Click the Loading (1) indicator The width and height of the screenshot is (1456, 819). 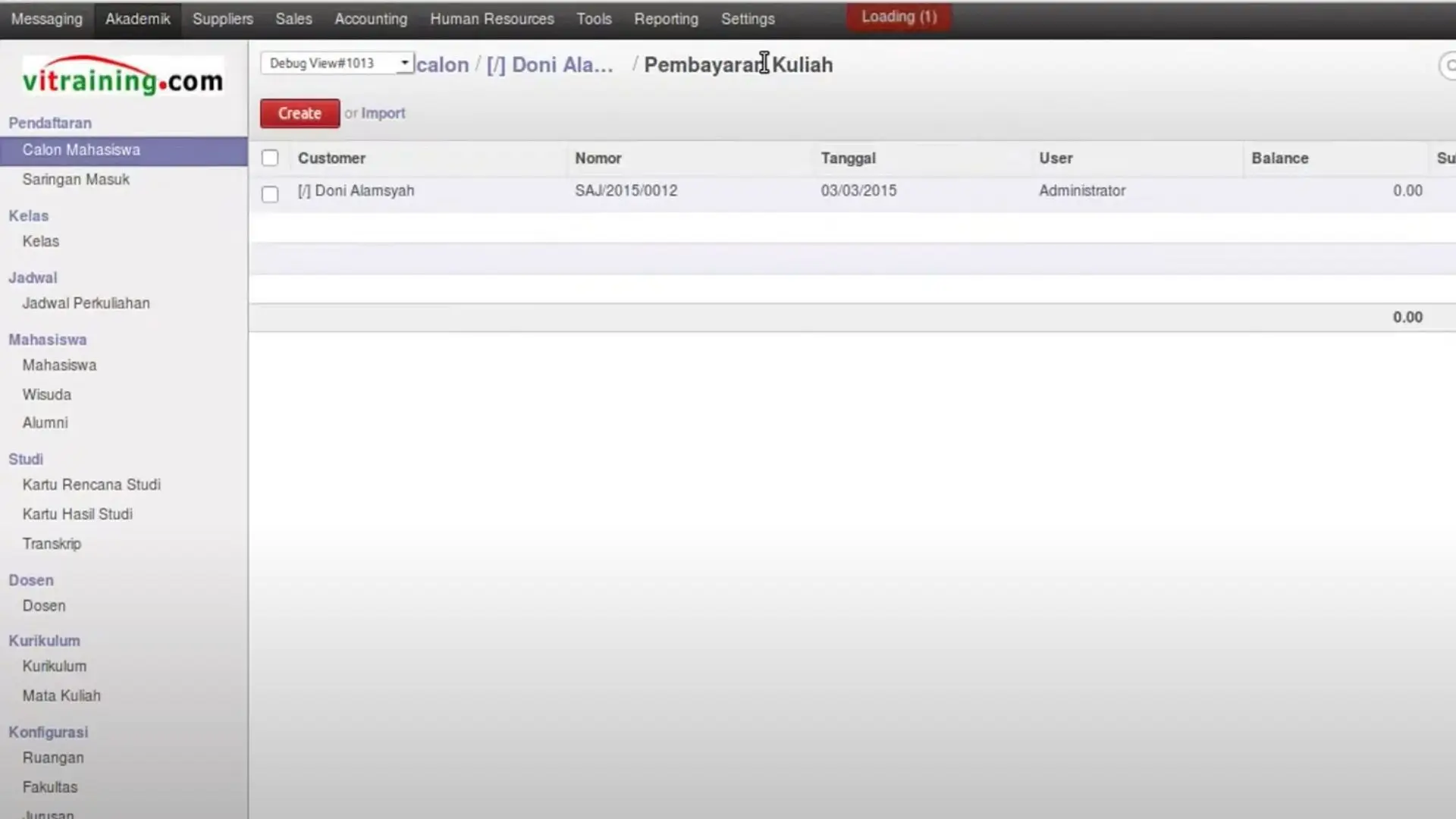[x=899, y=17]
